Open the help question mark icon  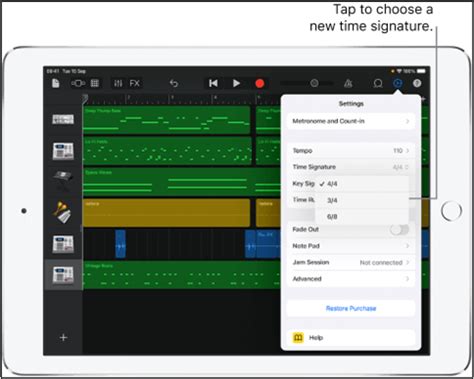tap(417, 83)
